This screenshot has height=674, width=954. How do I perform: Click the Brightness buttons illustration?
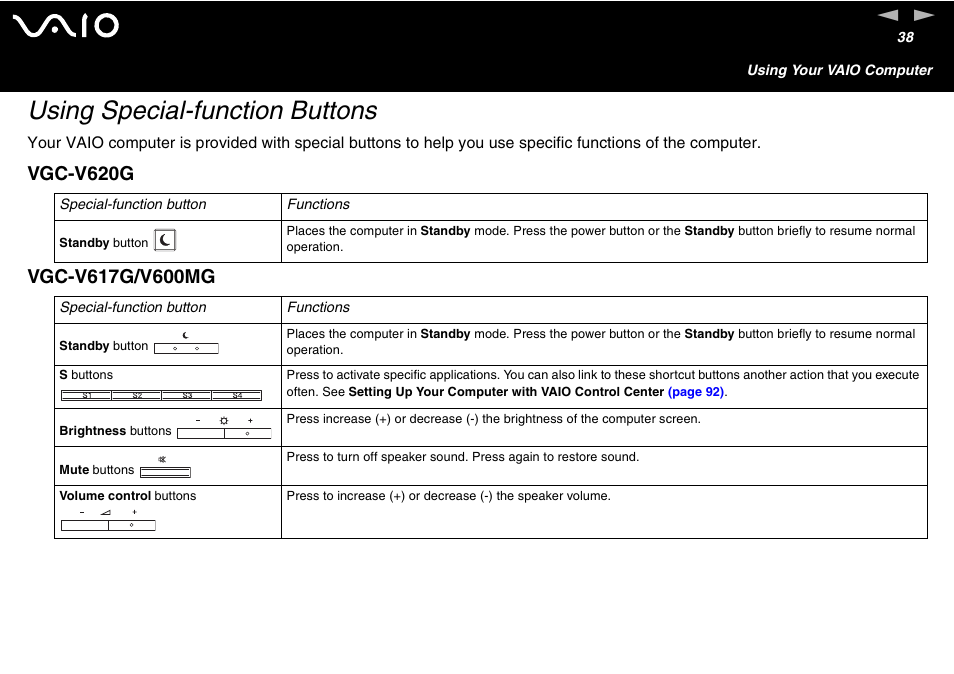click(x=224, y=428)
